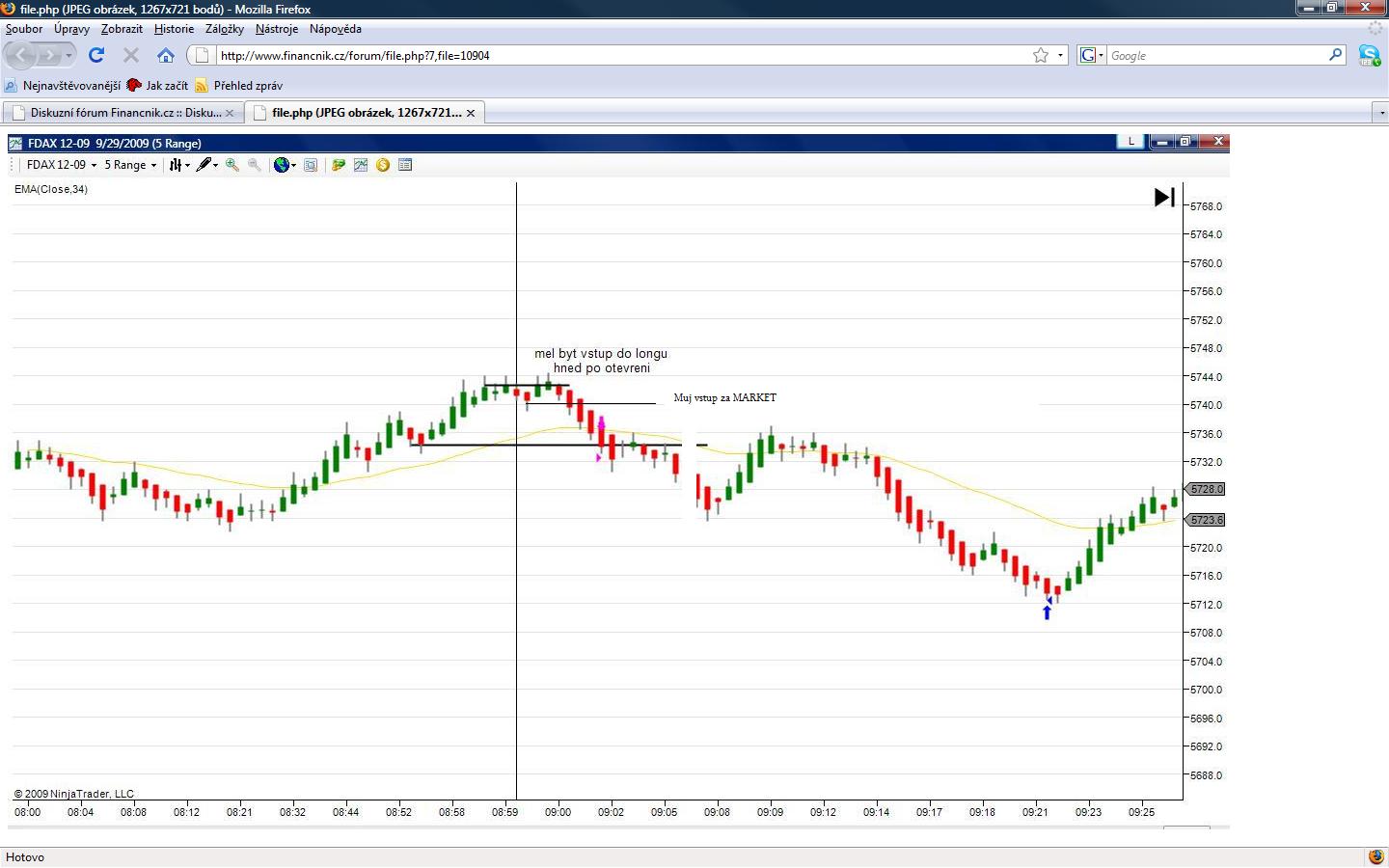
Task: Click the 5723.6 EMA price marker
Action: pyautogui.click(x=1205, y=520)
